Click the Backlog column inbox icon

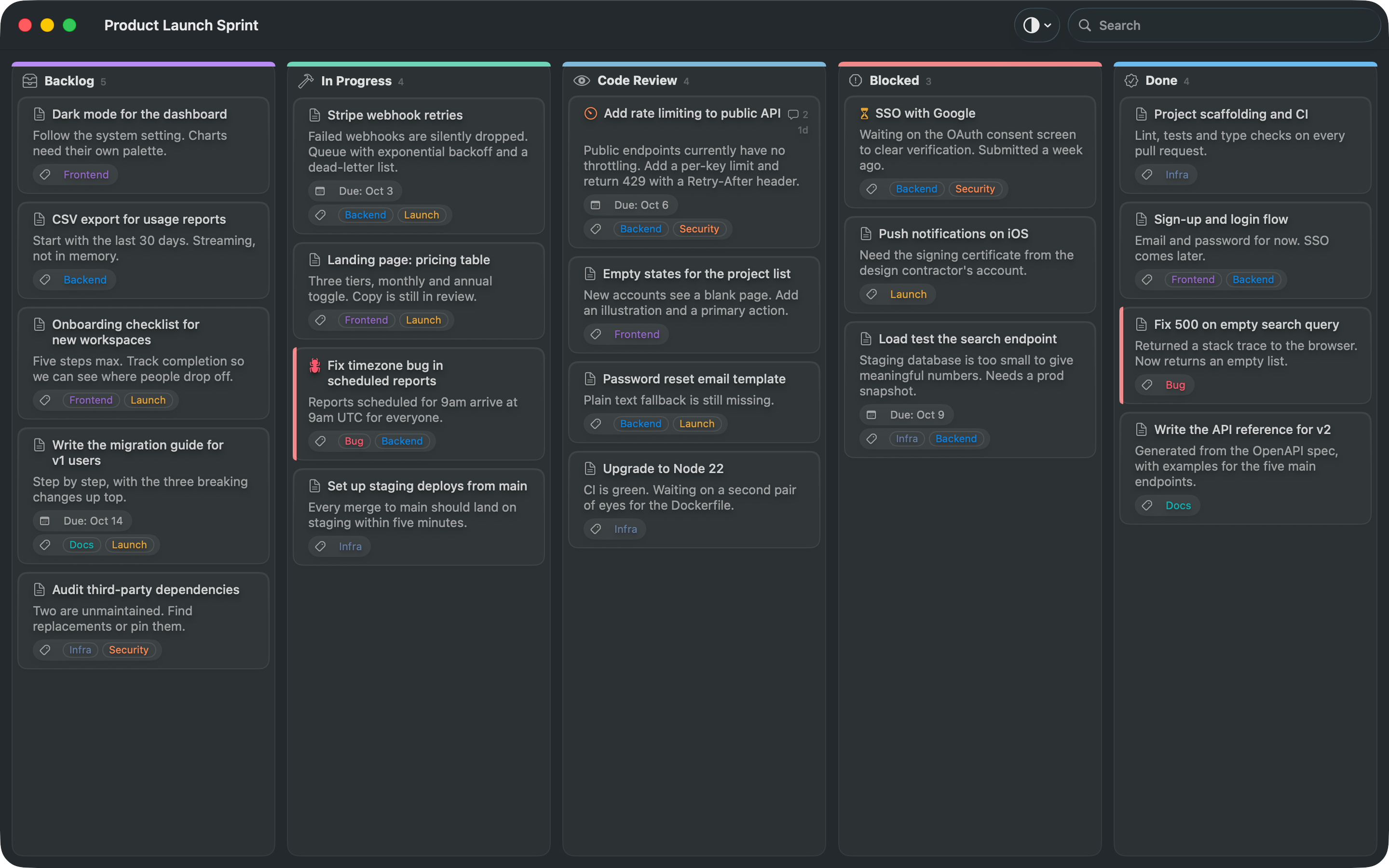click(x=30, y=81)
